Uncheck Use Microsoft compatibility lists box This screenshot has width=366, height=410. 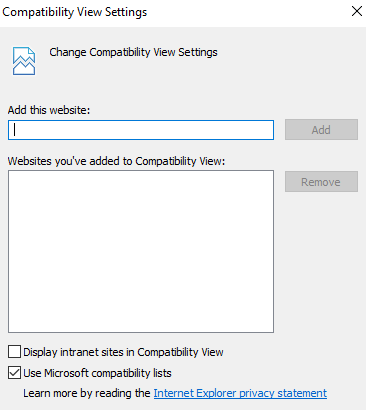point(14,373)
